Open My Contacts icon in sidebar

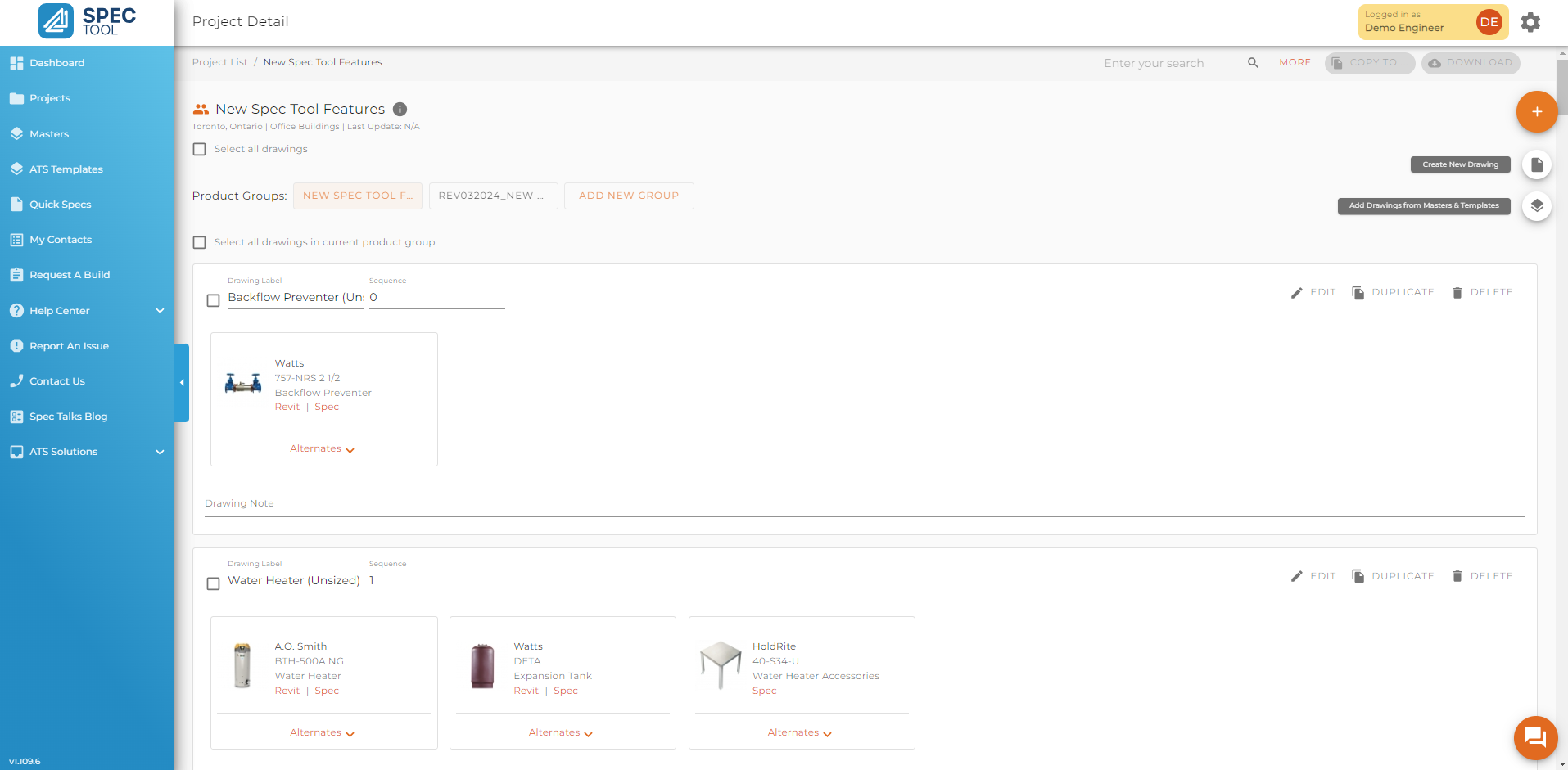click(x=16, y=240)
